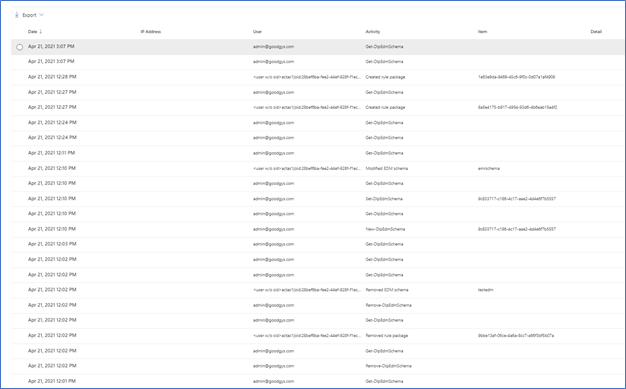
Task: Click the item ID starting with 1e63e9da
Action: 516,77
